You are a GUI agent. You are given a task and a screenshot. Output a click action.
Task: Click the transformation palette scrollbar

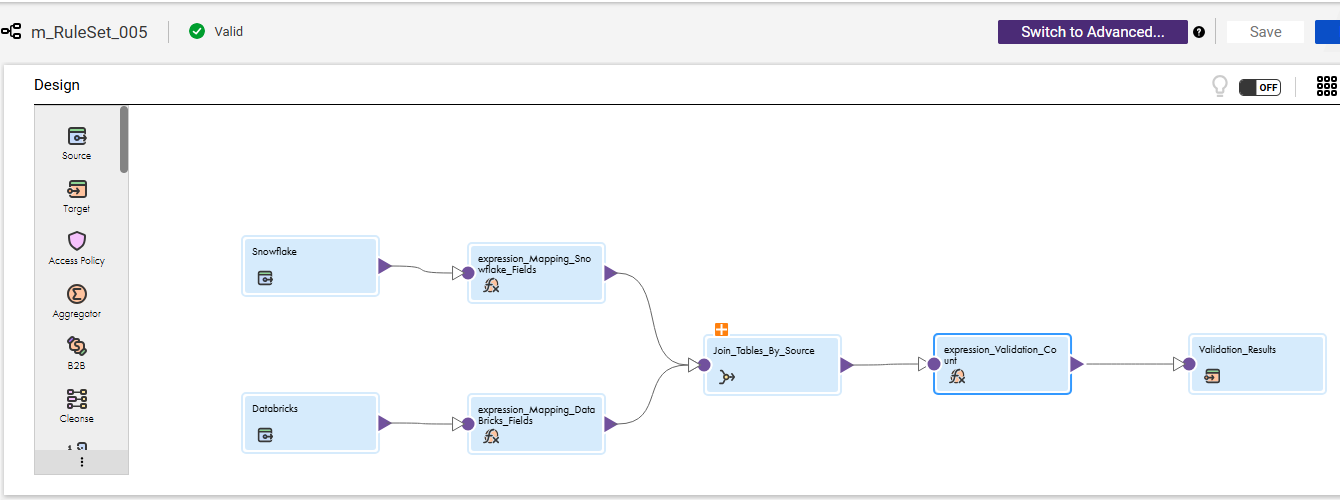(124, 140)
